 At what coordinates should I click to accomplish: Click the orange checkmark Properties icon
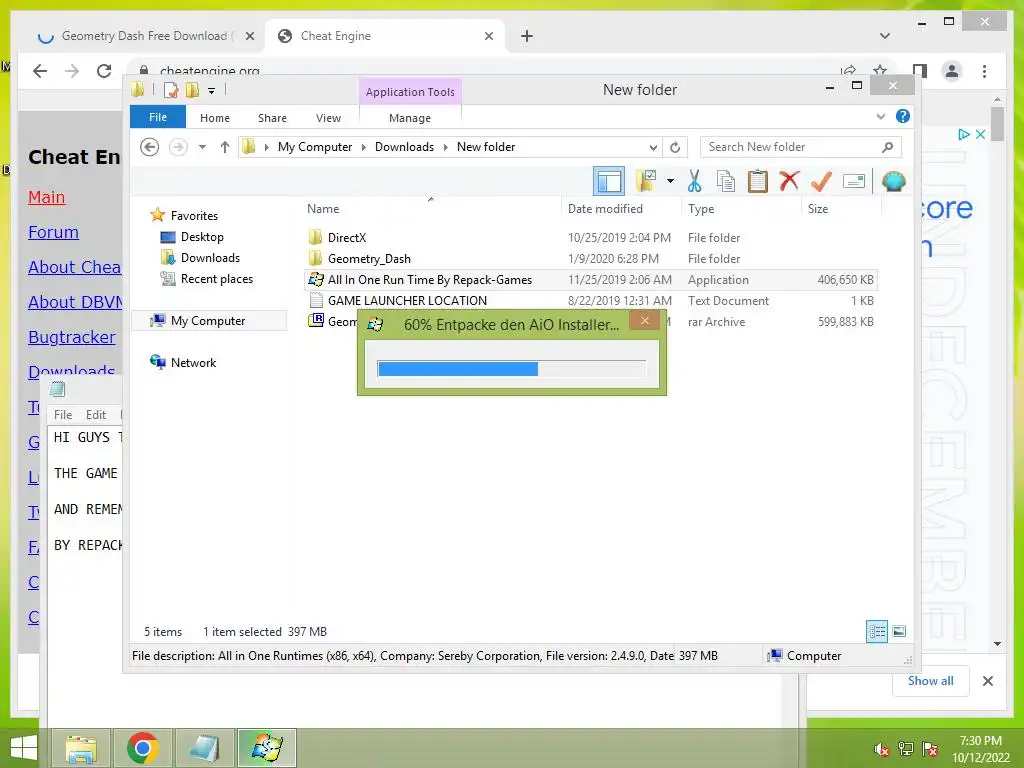[x=821, y=181]
